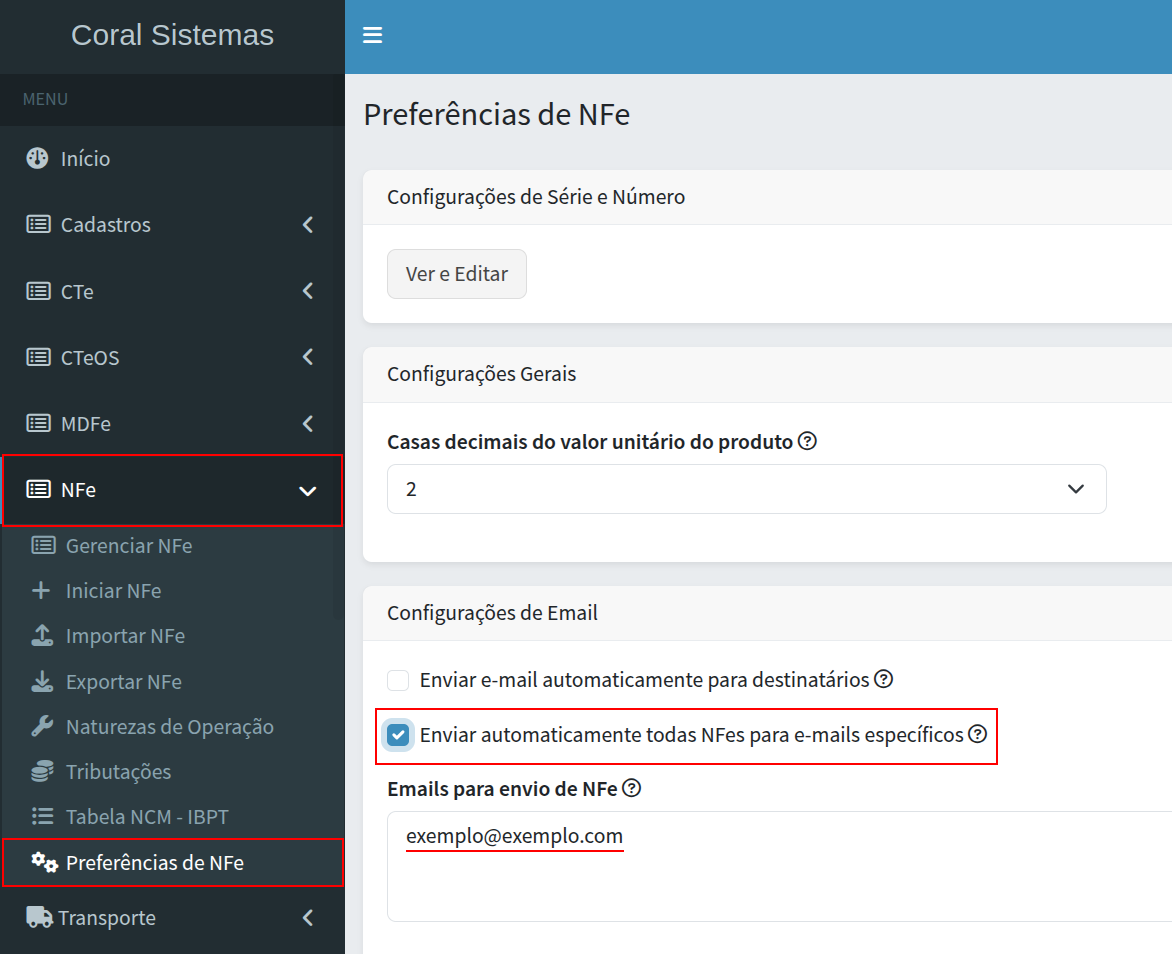
Task: Open the decimal places dropdown showing 2
Action: click(746, 489)
